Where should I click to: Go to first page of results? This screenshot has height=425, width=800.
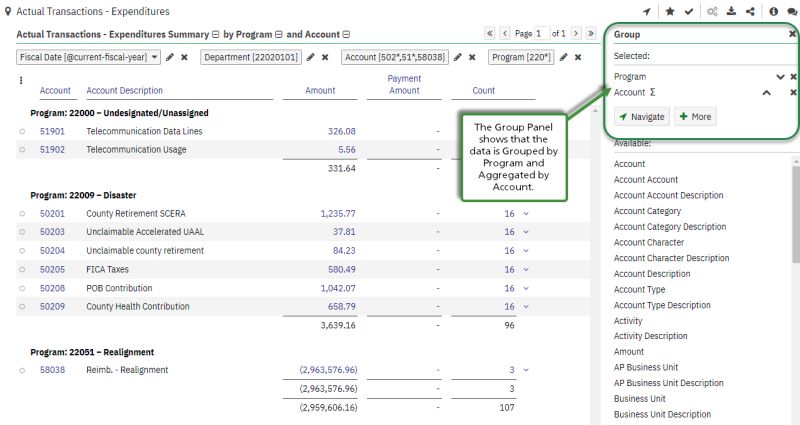point(490,33)
